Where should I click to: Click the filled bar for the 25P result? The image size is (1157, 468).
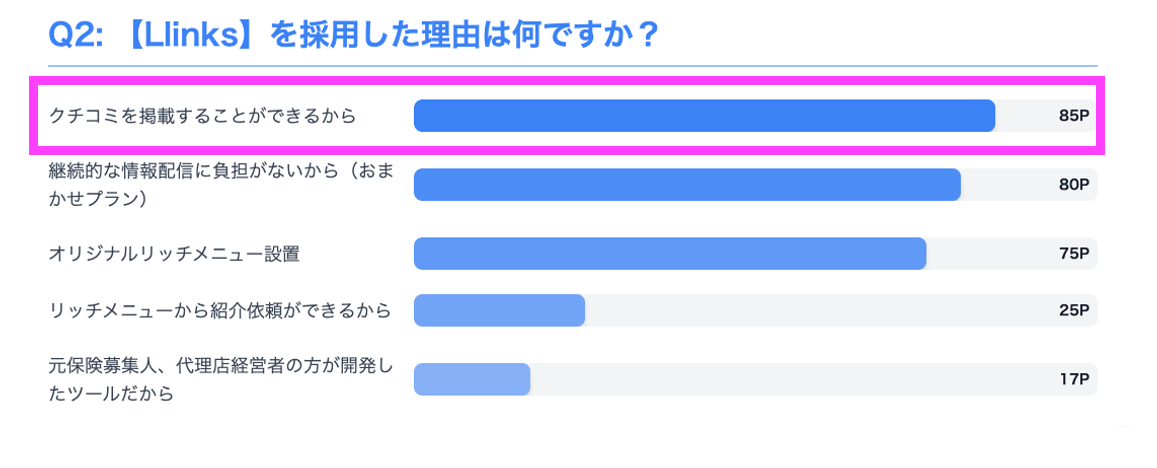(499, 311)
